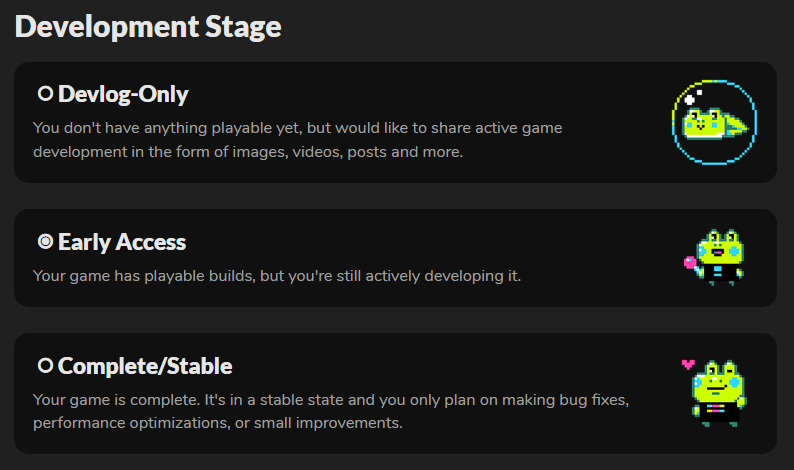Viewport: 794px width, 470px height.
Task: Choose the Complete/Stable radio button
Action: 45,366
